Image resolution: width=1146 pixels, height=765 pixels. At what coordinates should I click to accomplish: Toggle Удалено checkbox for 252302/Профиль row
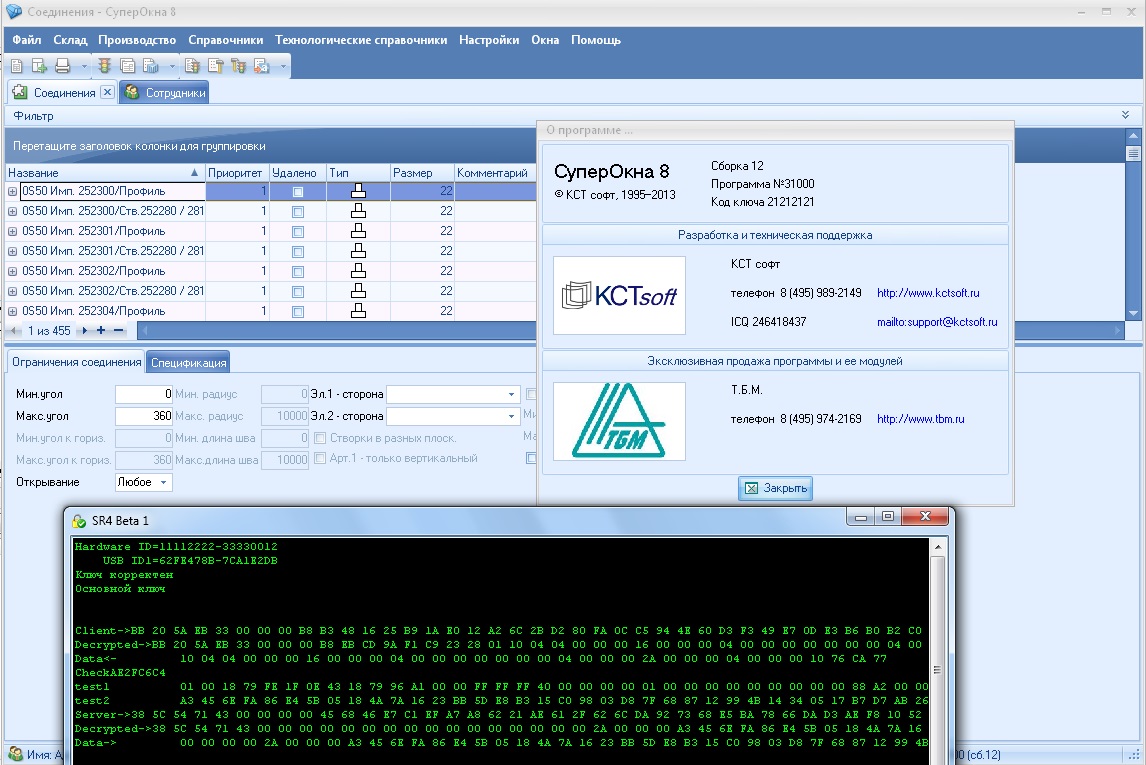[297, 272]
